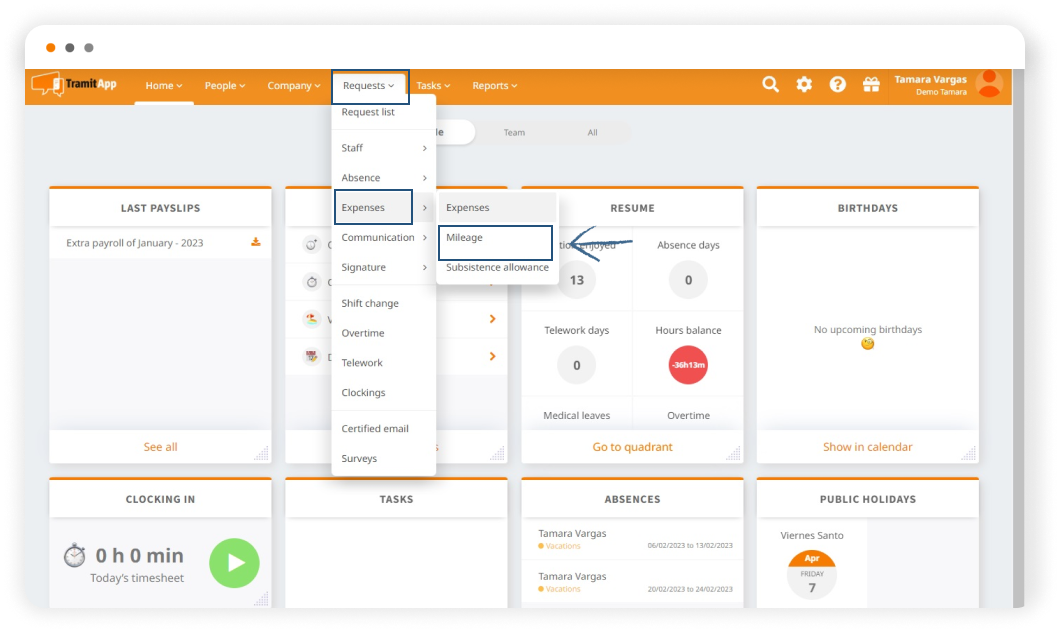The height and width of the screenshot is (633, 1061).
Task: Click the help question mark icon
Action: click(838, 85)
